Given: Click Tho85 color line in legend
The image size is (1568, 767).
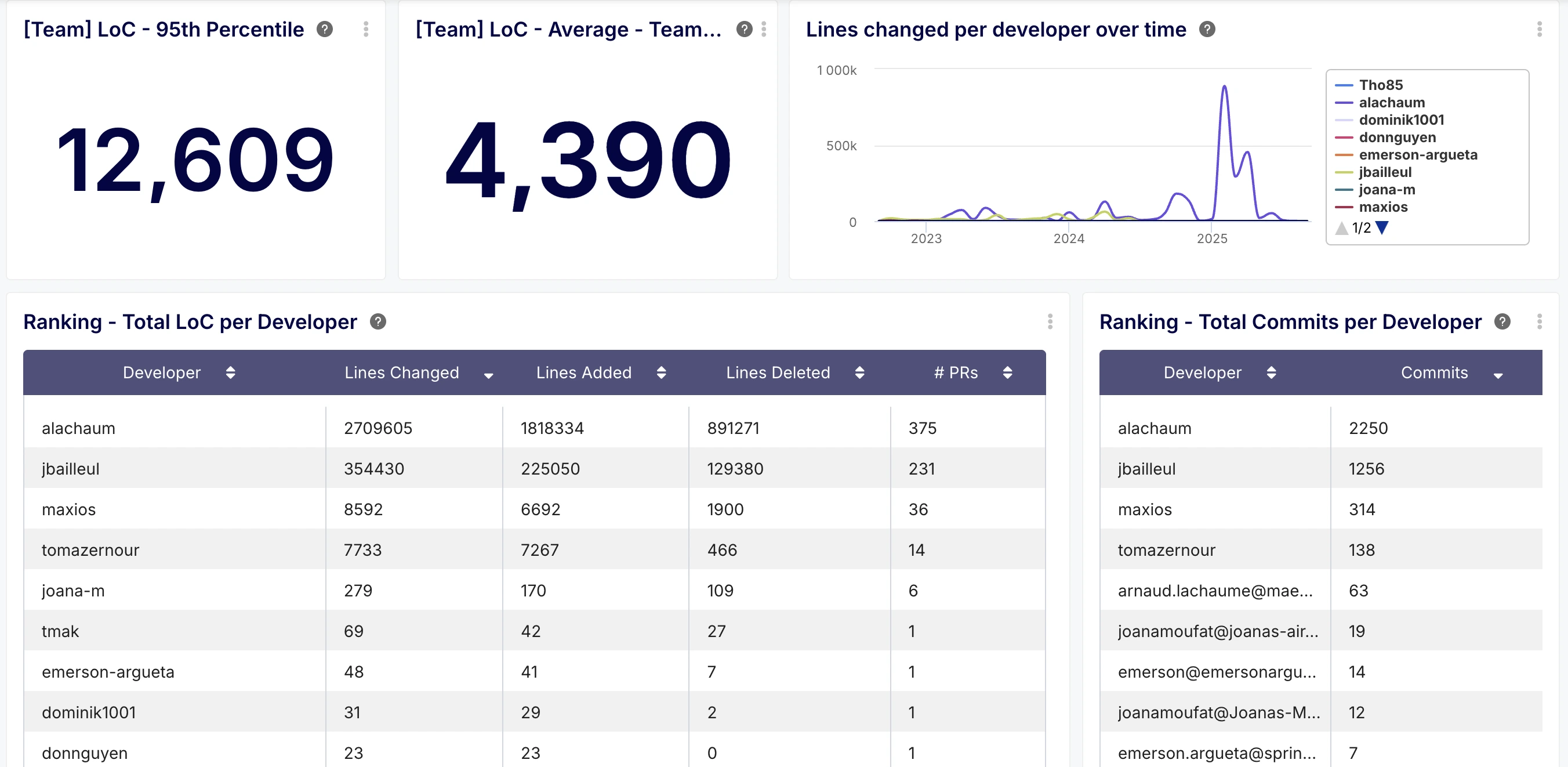Looking at the screenshot, I should [1344, 85].
